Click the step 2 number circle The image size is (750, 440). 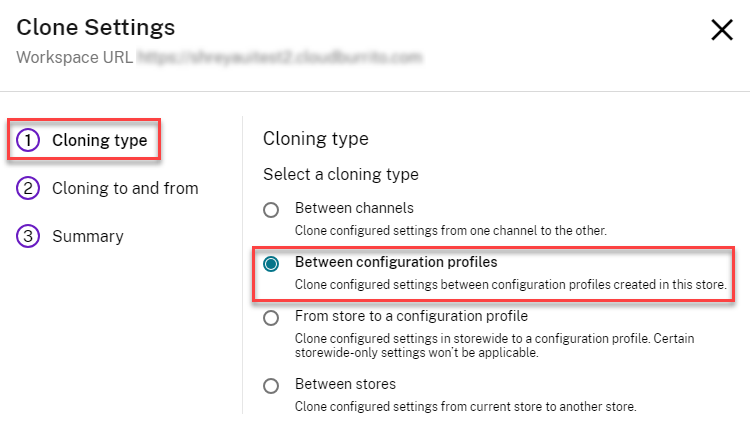[28, 188]
